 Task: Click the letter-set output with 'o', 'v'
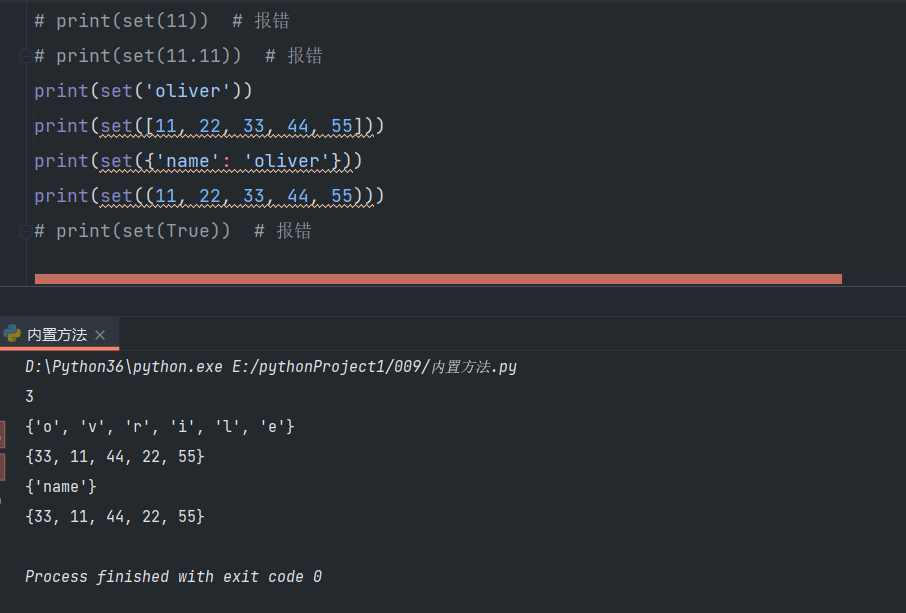[160, 427]
